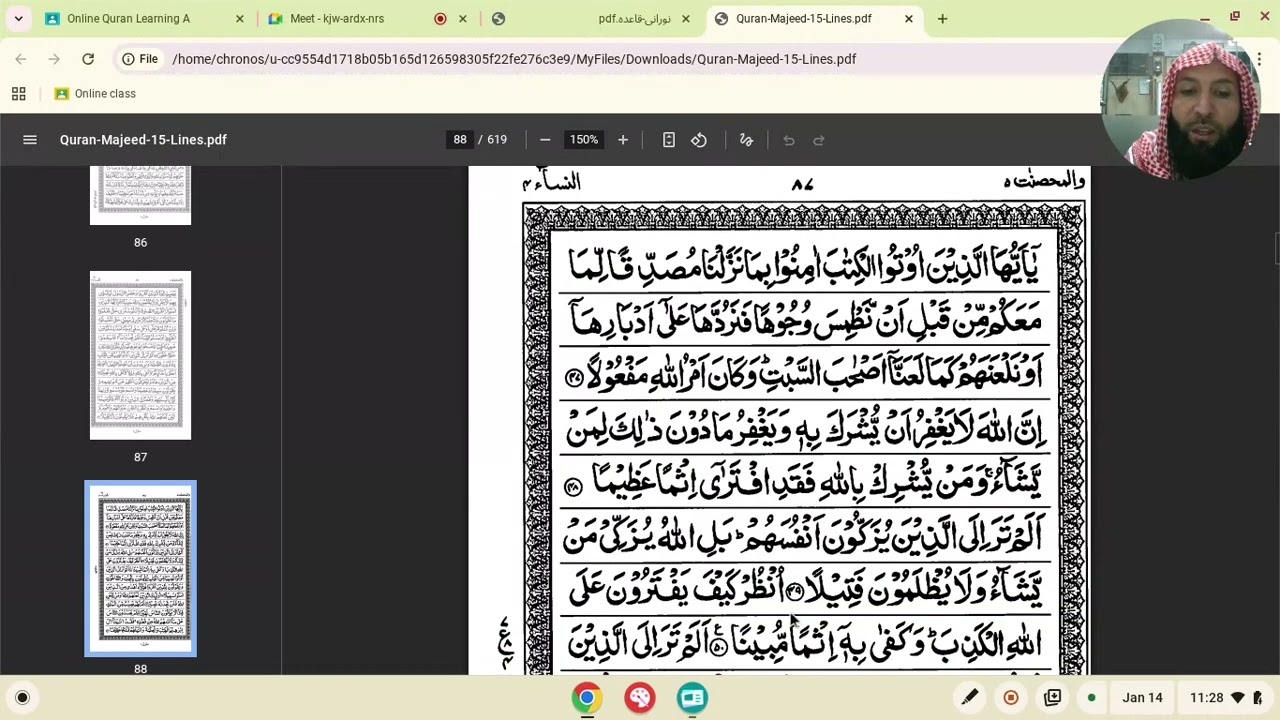
Task: Close the Meet kjw-ardx-nrs tab
Action: 462,18
